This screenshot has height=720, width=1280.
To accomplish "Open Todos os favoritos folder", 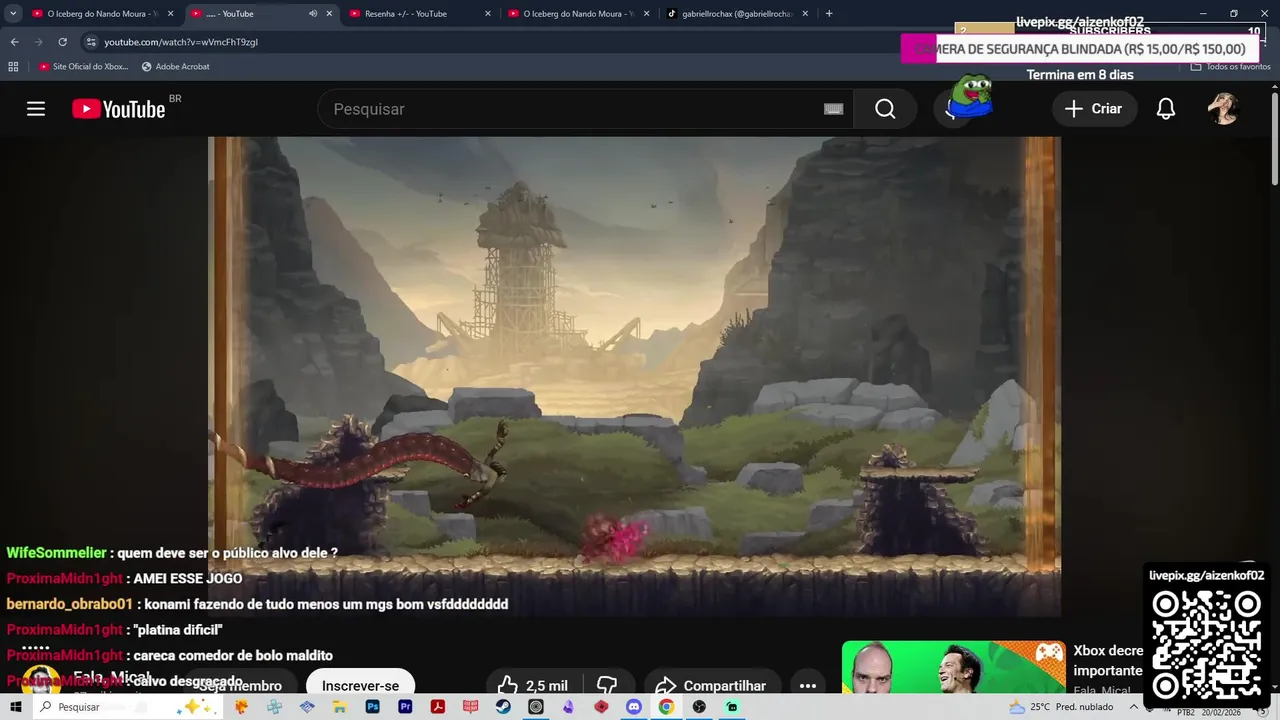I will (x=1231, y=66).
